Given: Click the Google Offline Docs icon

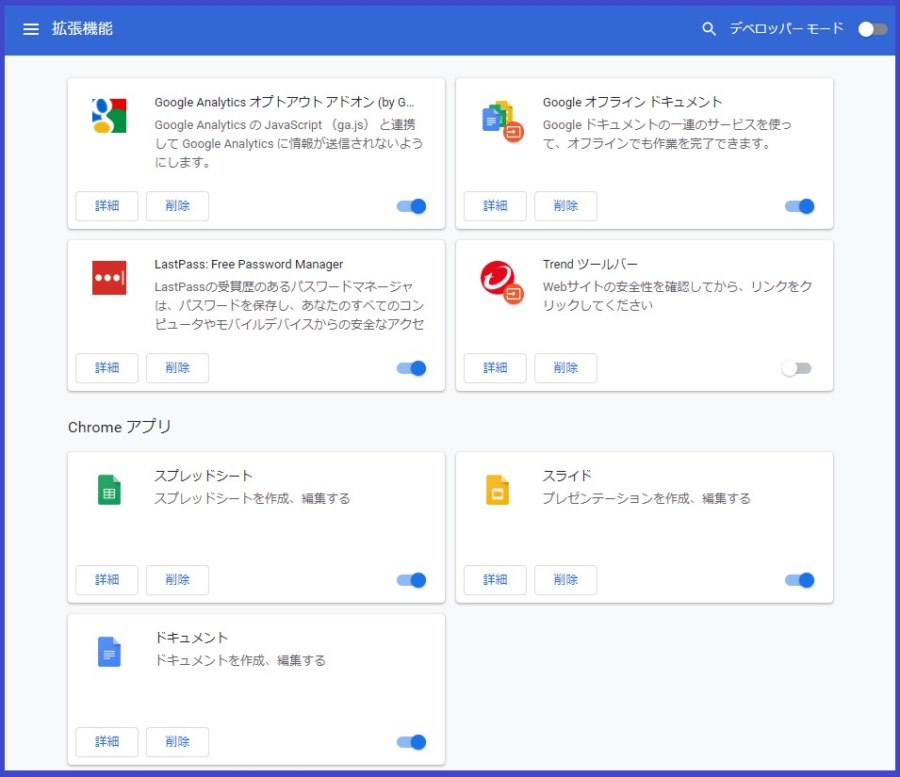Looking at the screenshot, I should (x=502, y=121).
